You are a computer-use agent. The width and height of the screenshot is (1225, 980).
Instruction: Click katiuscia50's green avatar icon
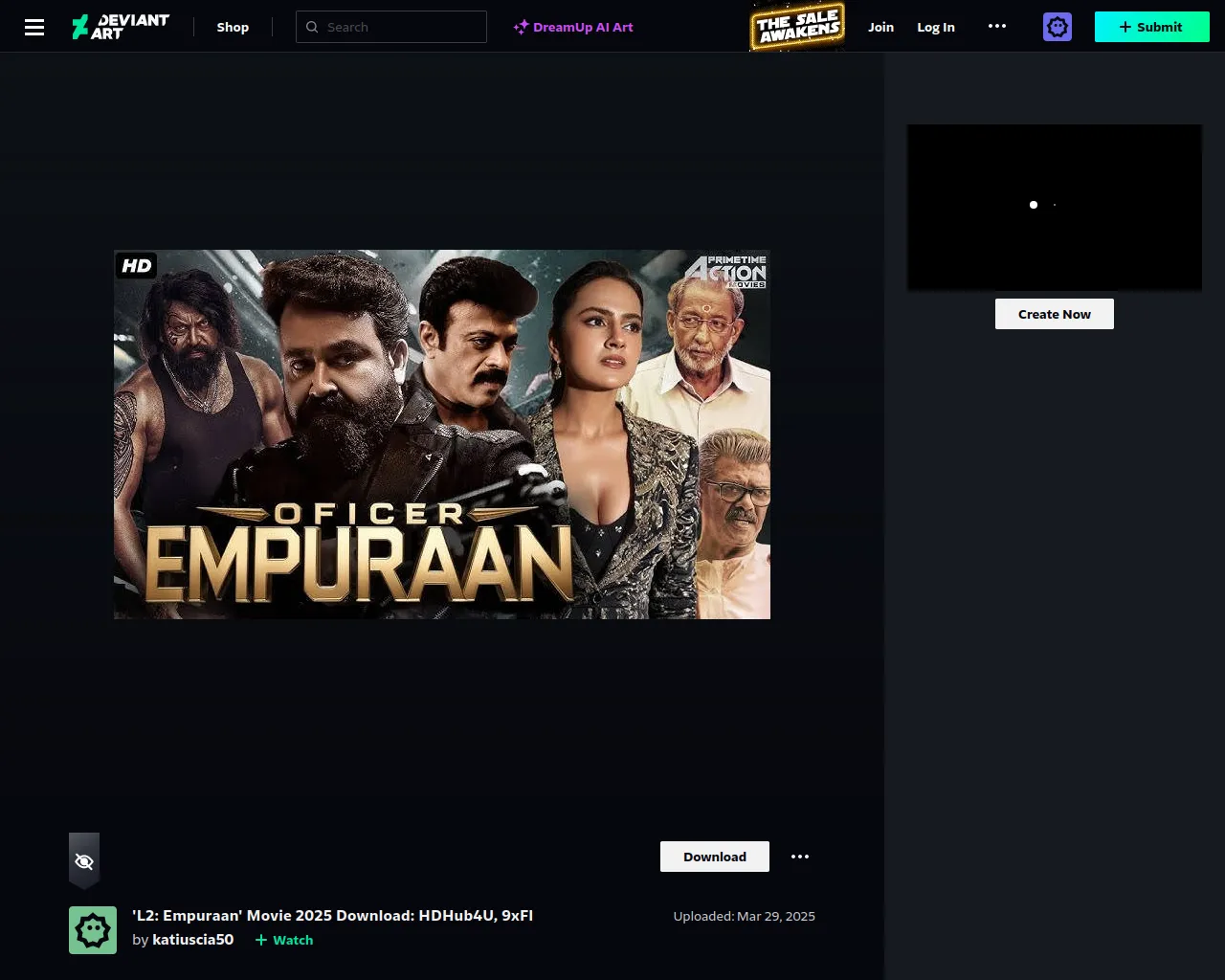[93, 930]
